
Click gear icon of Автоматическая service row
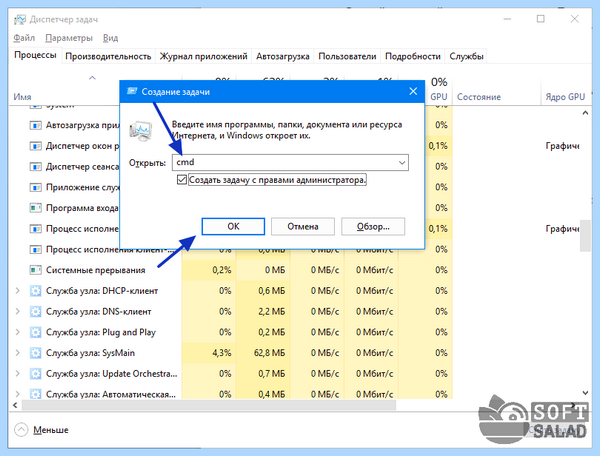click(36, 394)
